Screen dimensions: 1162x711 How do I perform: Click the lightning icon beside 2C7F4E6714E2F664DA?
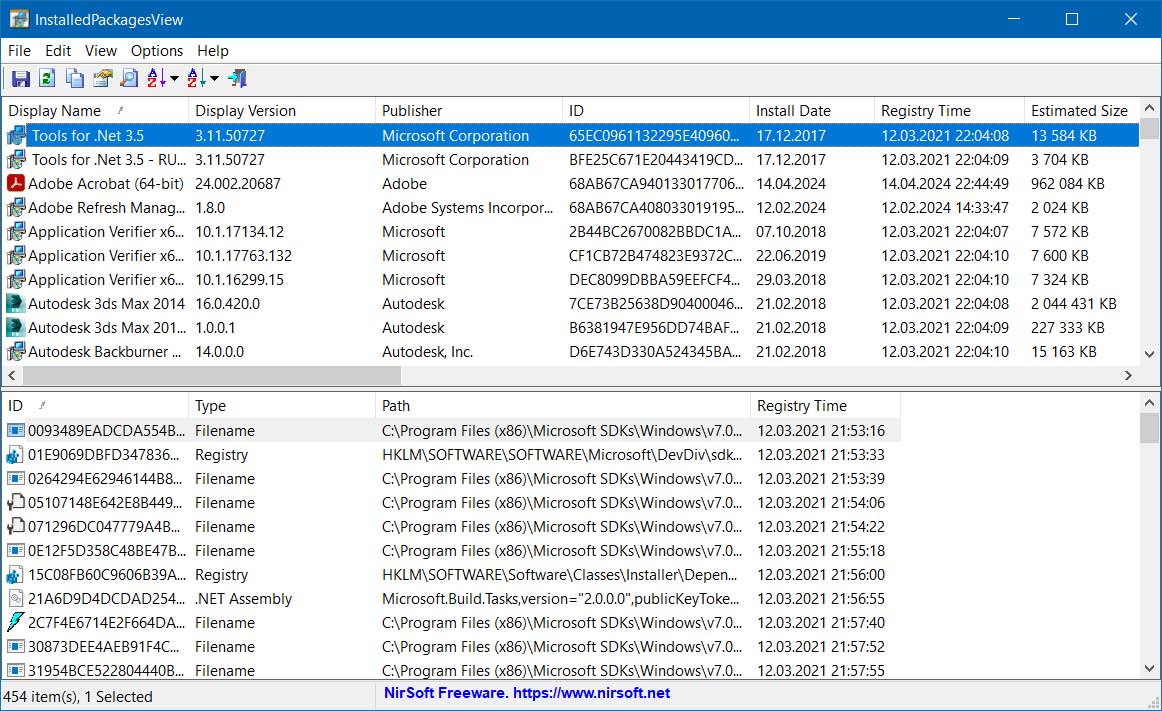[x=16, y=622]
